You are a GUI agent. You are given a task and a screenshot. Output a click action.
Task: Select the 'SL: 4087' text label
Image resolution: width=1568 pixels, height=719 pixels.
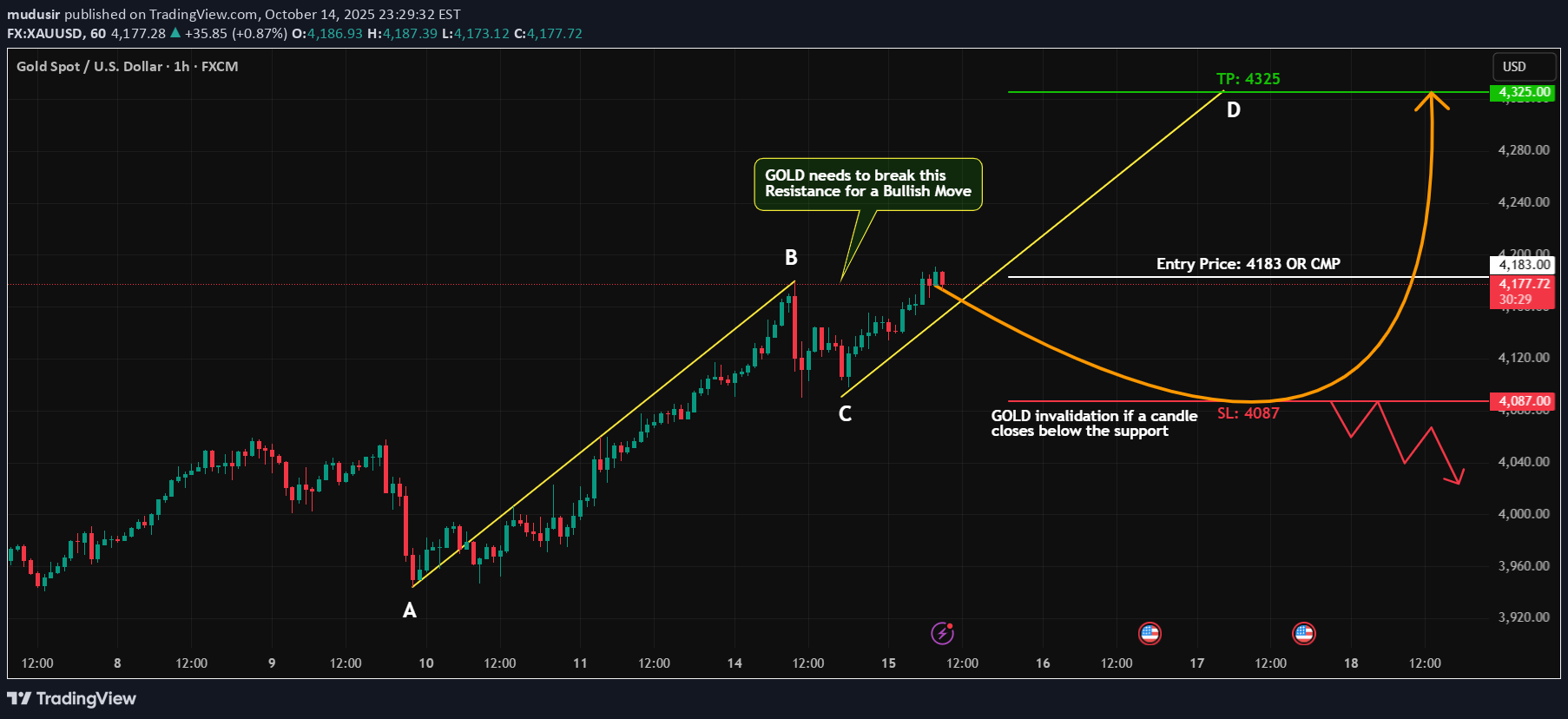[x=1248, y=413]
